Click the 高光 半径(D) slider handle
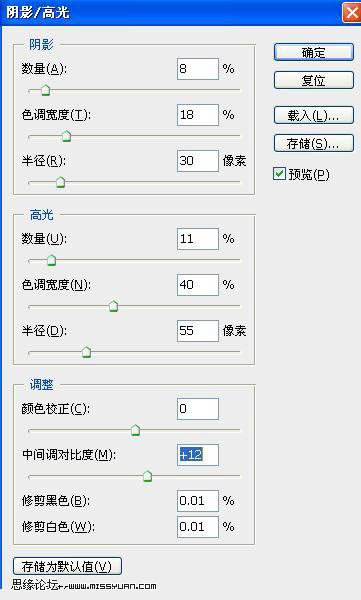Image resolution: width=361 pixels, height=600 pixels. [87, 352]
